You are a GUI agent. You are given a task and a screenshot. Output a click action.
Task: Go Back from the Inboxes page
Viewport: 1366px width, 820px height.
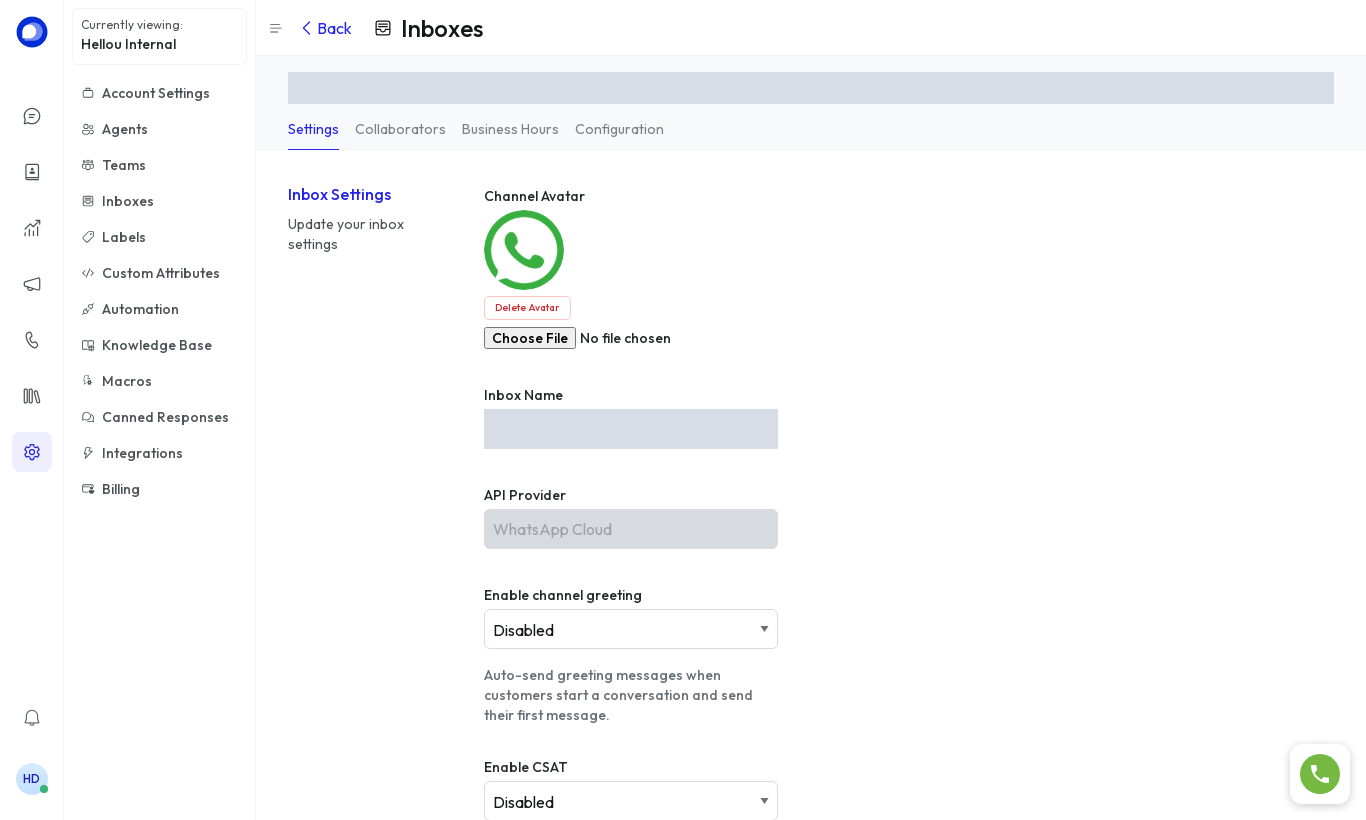click(x=326, y=29)
